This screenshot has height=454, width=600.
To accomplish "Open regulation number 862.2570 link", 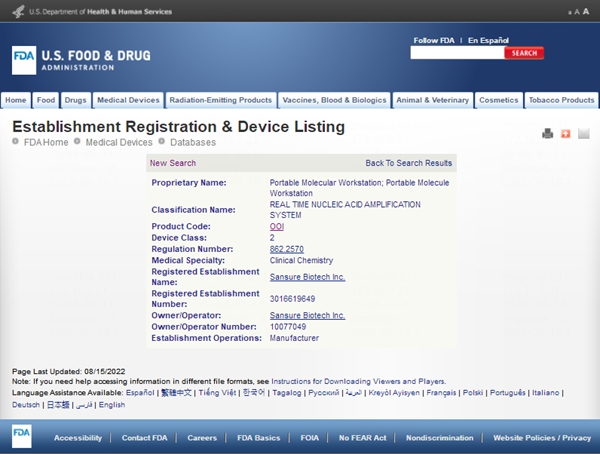I will pos(287,248).
